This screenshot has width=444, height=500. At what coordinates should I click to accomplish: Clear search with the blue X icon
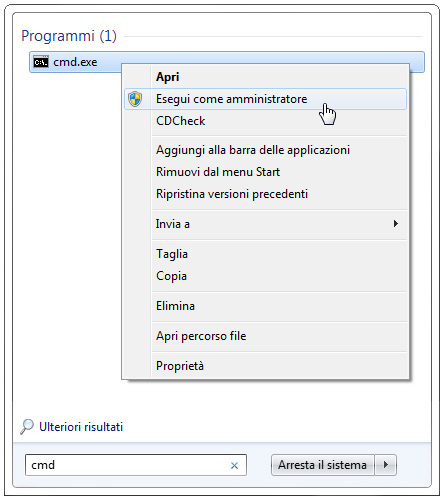click(234, 465)
